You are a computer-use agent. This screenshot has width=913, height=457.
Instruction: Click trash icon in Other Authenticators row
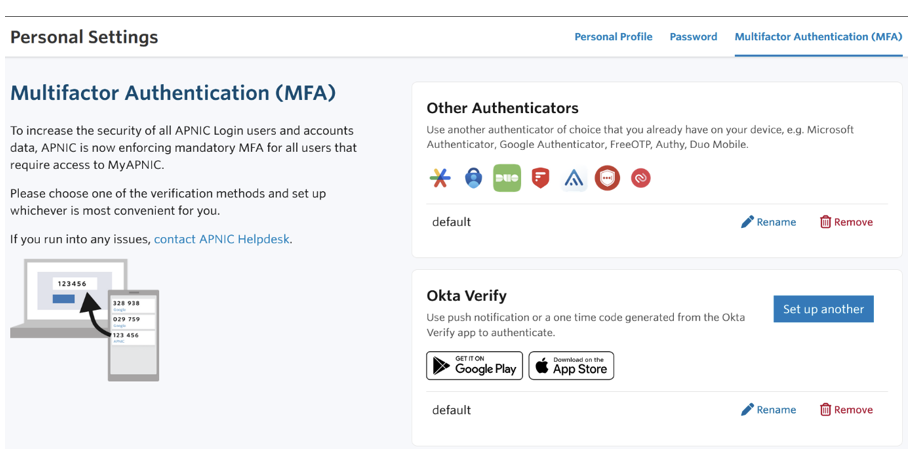pyautogui.click(x=825, y=222)
